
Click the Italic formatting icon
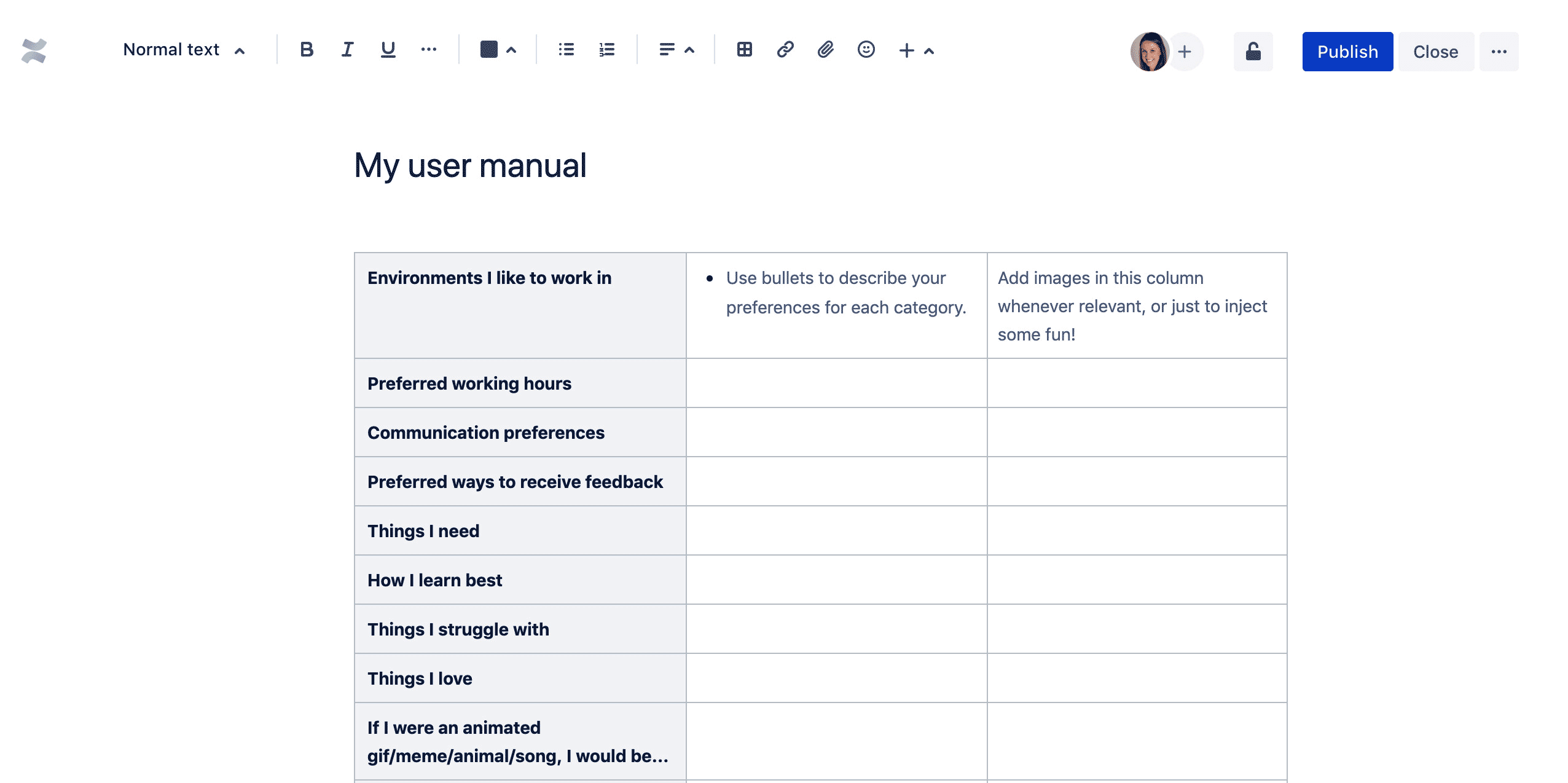click(347, 50)
